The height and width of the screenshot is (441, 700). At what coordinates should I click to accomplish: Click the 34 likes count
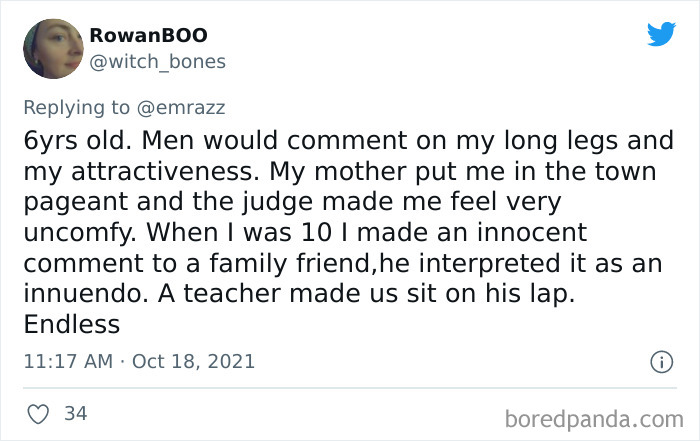point(74,413)
